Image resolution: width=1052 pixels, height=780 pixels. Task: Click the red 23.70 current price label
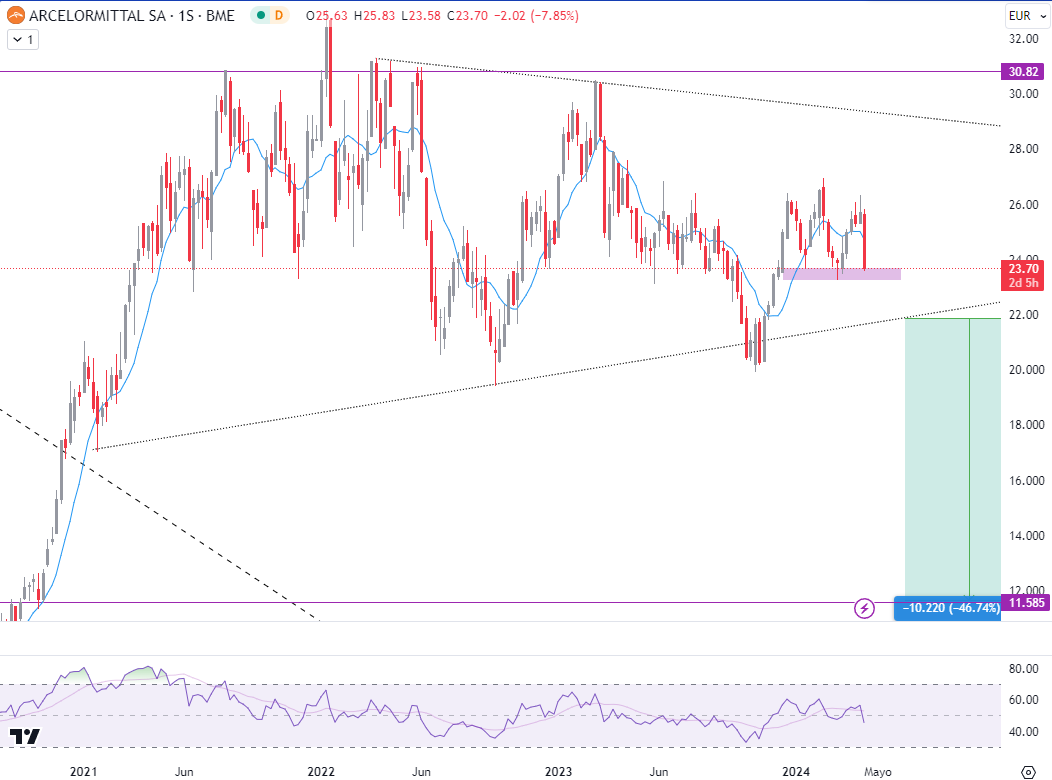click(1023, 269)
